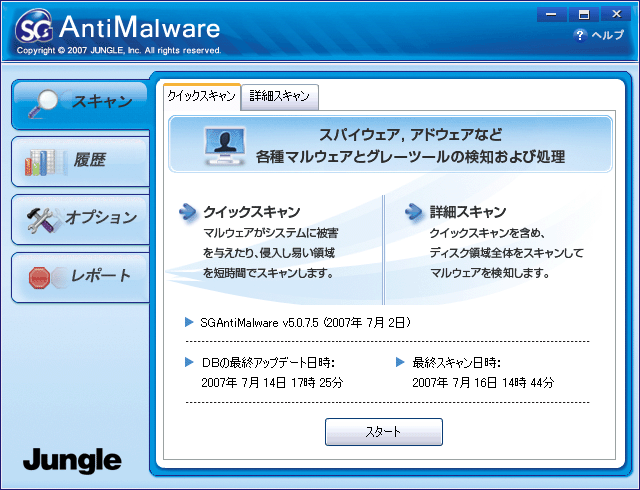This screenshot has height=490, width=640.
Task: Open the スキャン sidebar section
Action: tap(81, 104)
